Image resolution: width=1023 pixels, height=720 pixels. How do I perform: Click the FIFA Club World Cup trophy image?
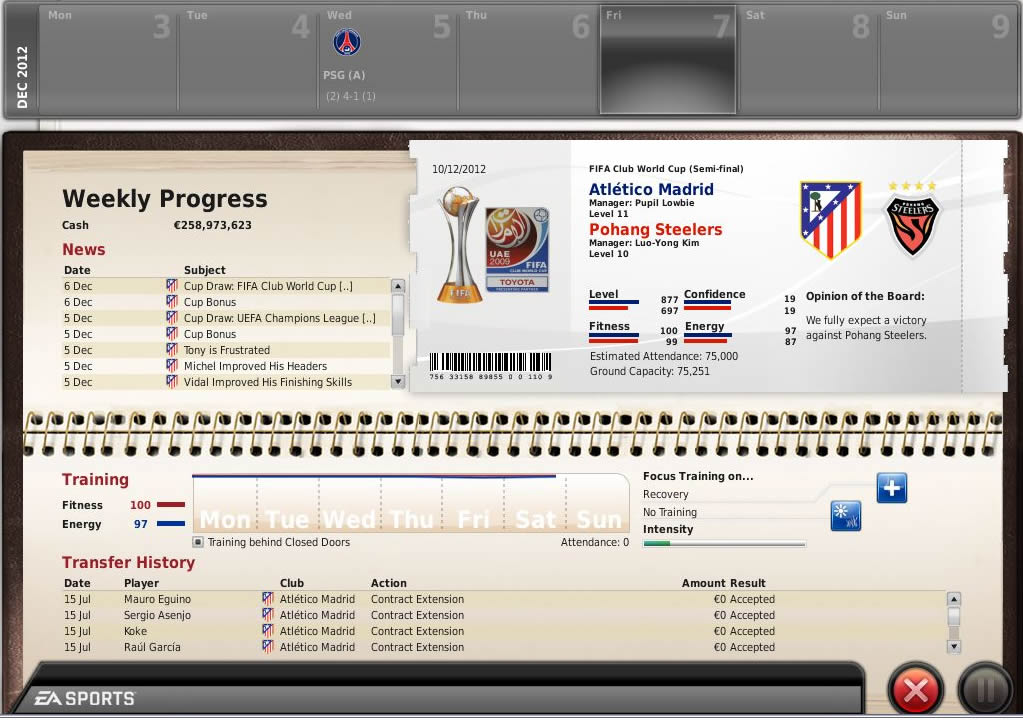pos(460,246)
